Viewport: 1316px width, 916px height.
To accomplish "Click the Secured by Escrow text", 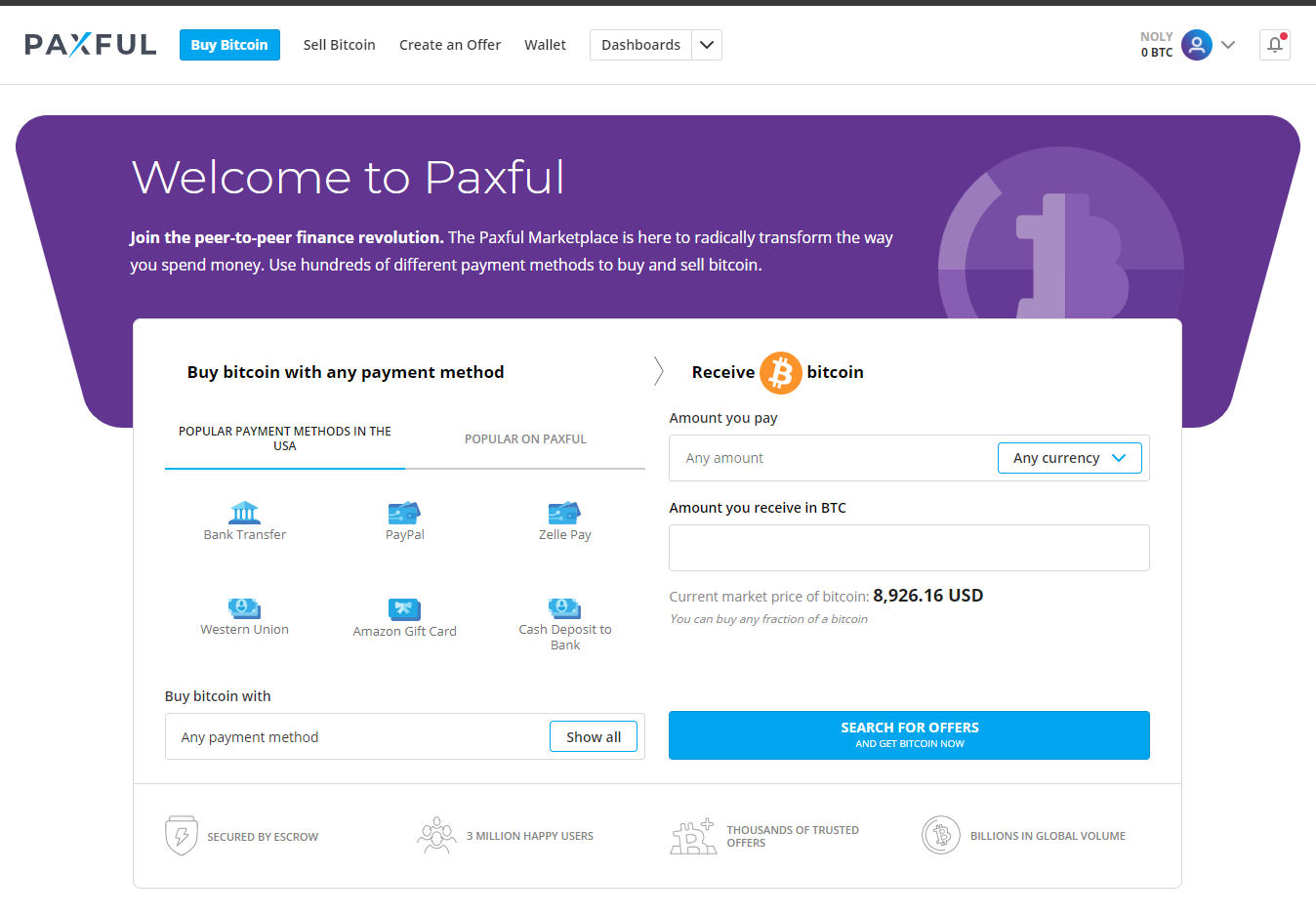I will 263,837.
